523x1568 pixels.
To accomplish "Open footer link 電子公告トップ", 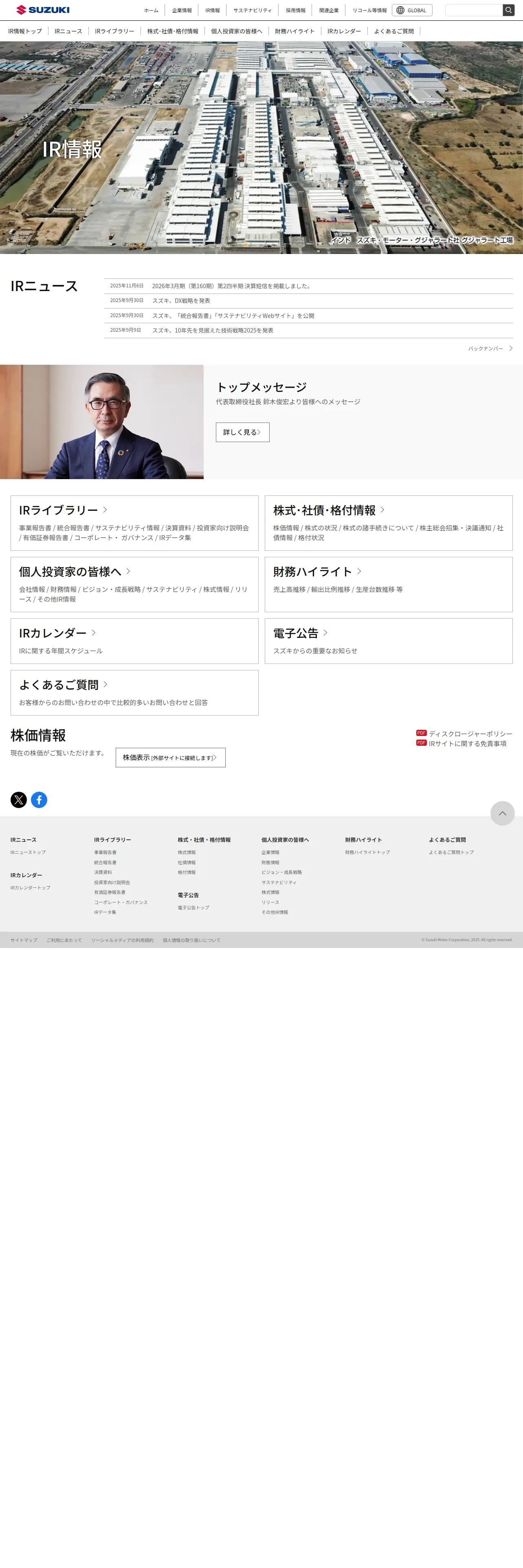I will (x=193, y=908).
